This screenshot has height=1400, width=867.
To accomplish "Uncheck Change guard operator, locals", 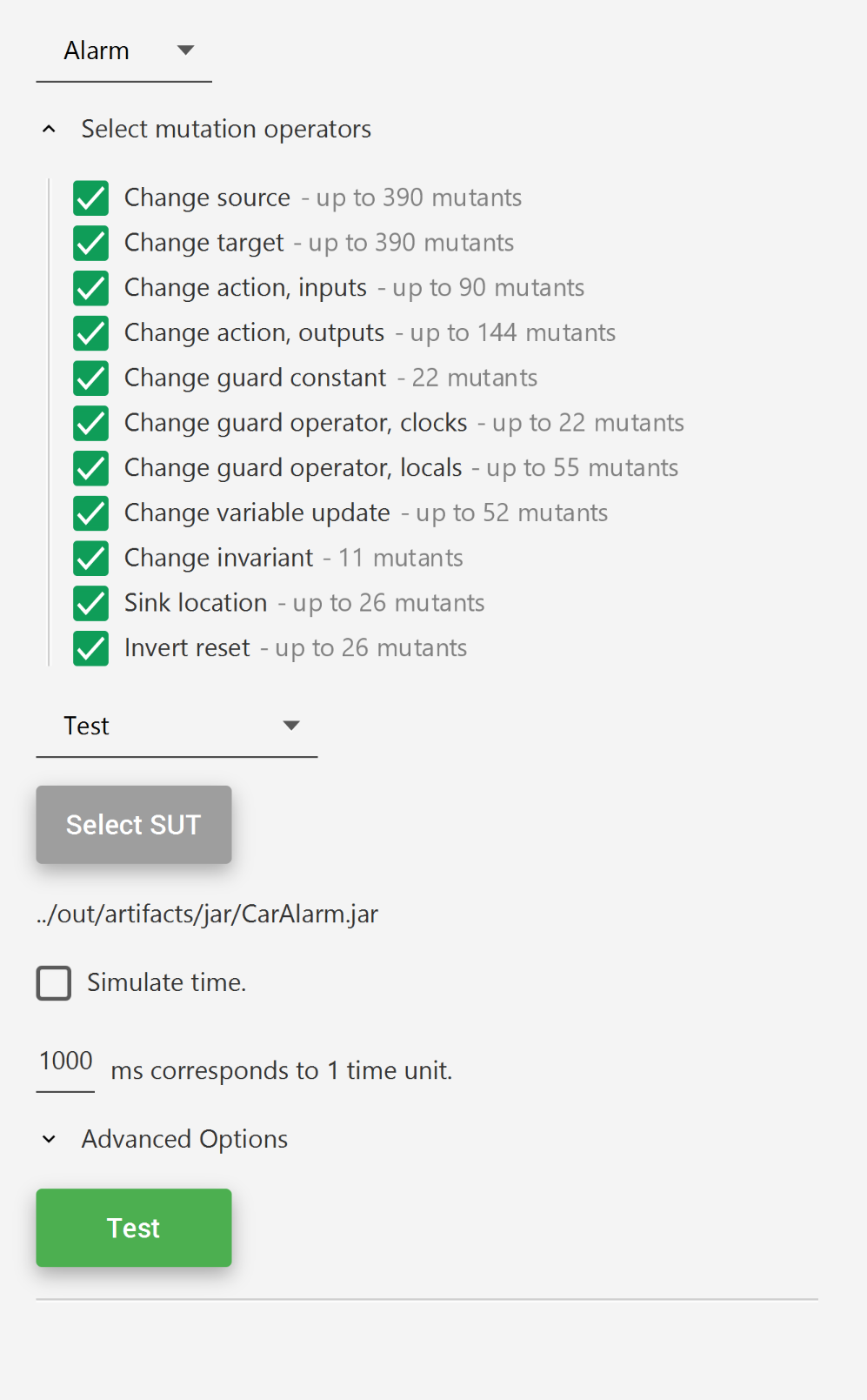I will [x=91, y=468].
